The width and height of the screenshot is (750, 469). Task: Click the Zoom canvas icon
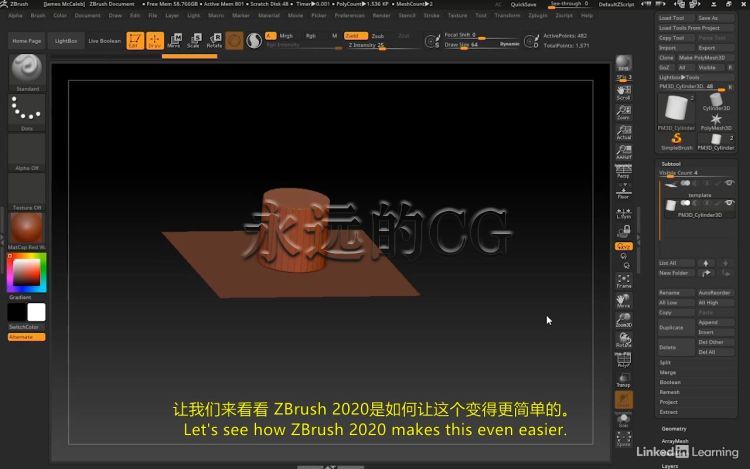(x=624, y=113)
